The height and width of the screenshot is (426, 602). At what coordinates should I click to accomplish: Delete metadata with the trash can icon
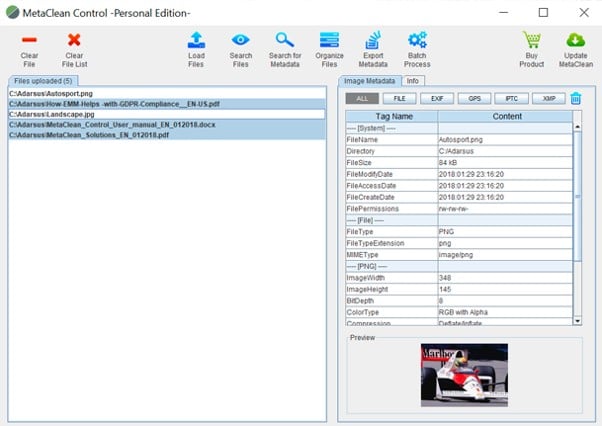click(x=576, y=98)
